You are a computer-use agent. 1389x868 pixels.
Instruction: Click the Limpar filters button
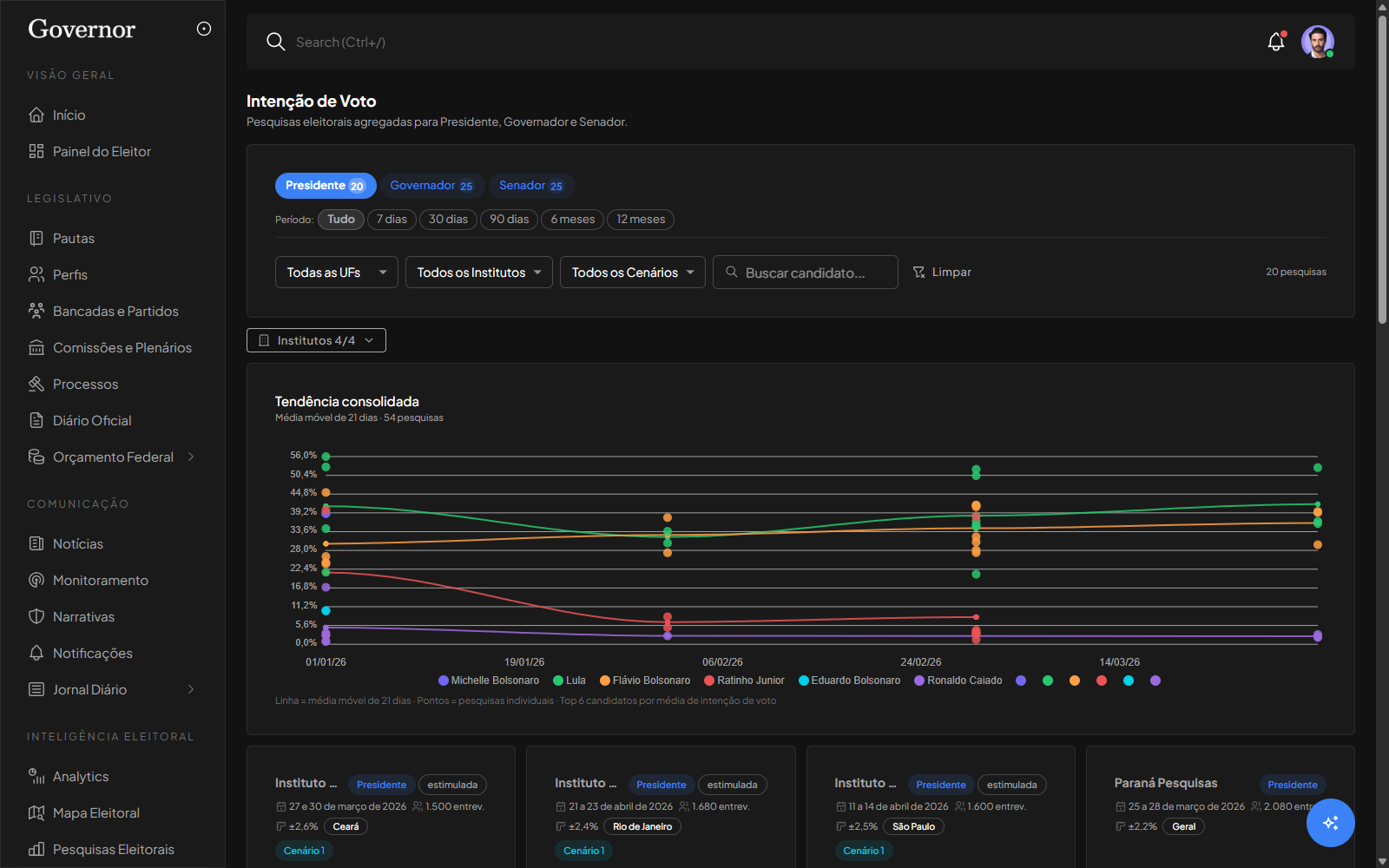pyautogui.click(x=942, y=273)
